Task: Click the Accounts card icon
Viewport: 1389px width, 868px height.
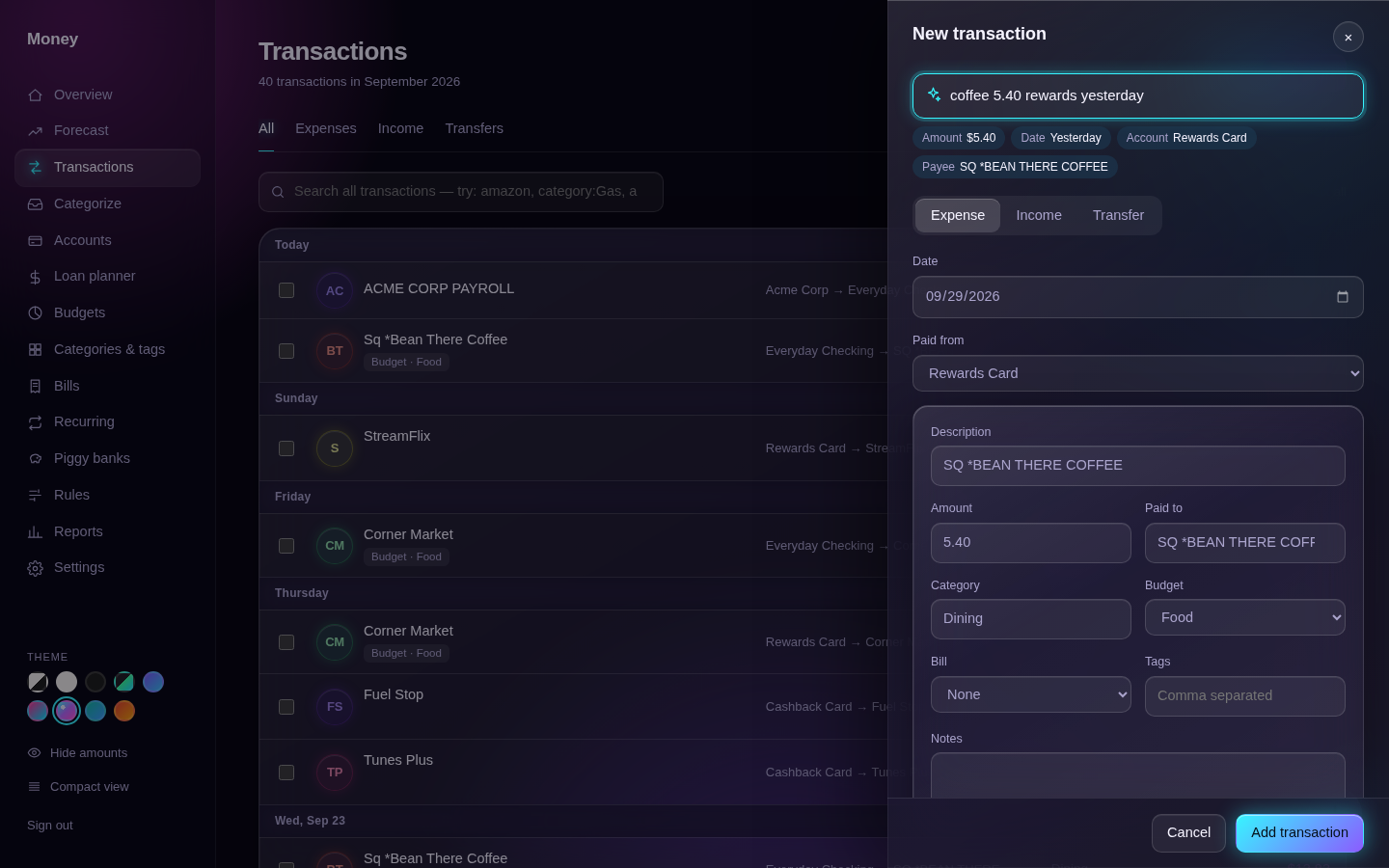Action: (x=36, y=241)
